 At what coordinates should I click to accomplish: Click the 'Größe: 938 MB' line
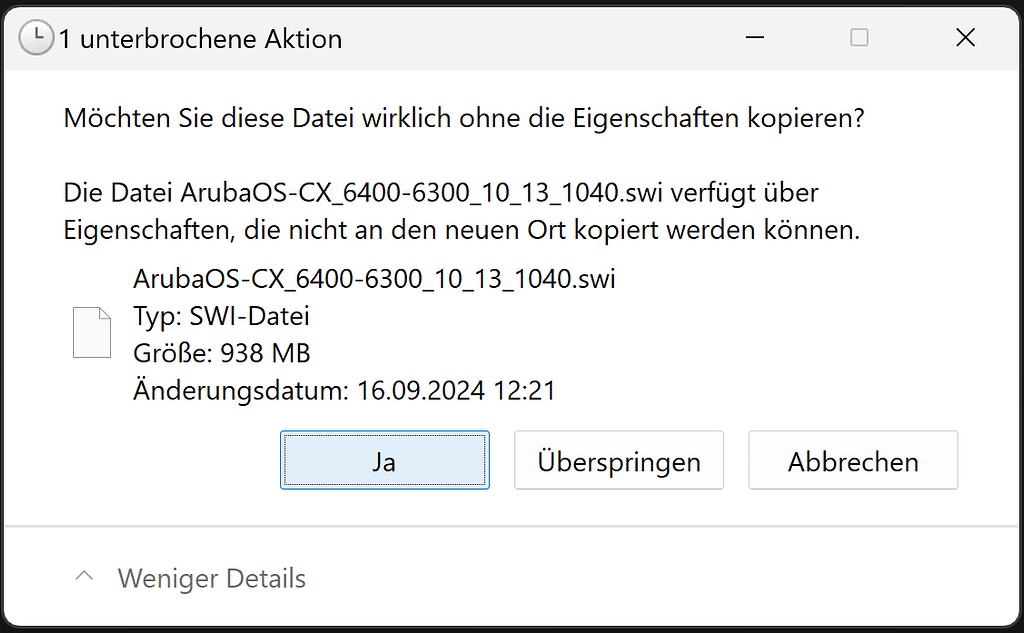tap(221, 353)
